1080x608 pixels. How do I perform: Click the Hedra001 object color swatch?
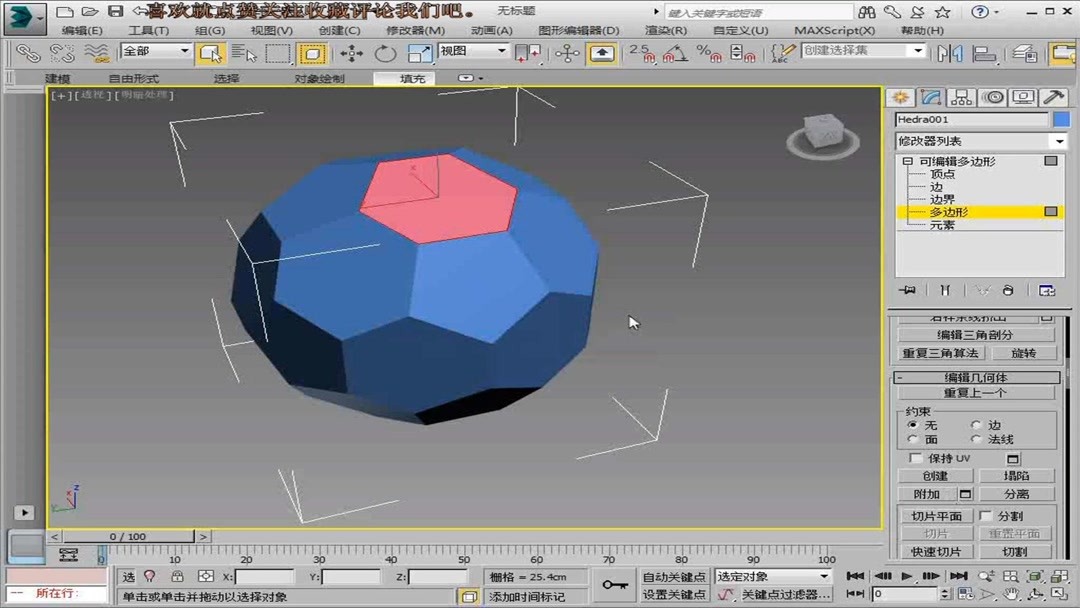click(x=1064, y=118)
